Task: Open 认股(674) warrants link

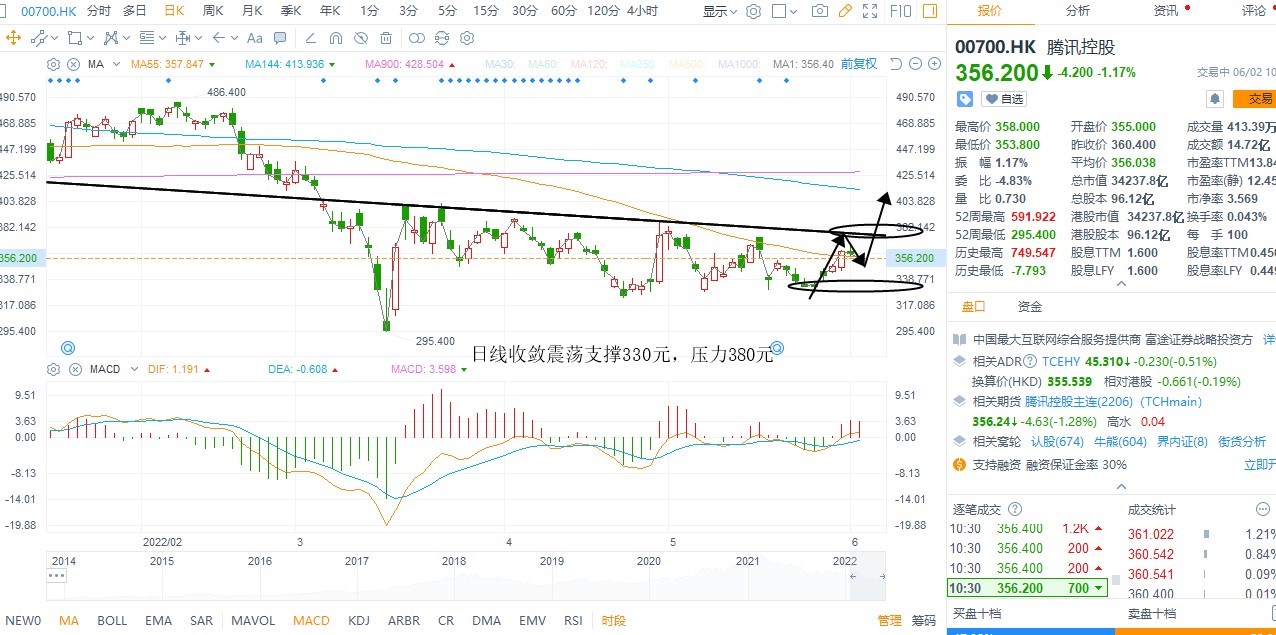Action: point(1057,442)
